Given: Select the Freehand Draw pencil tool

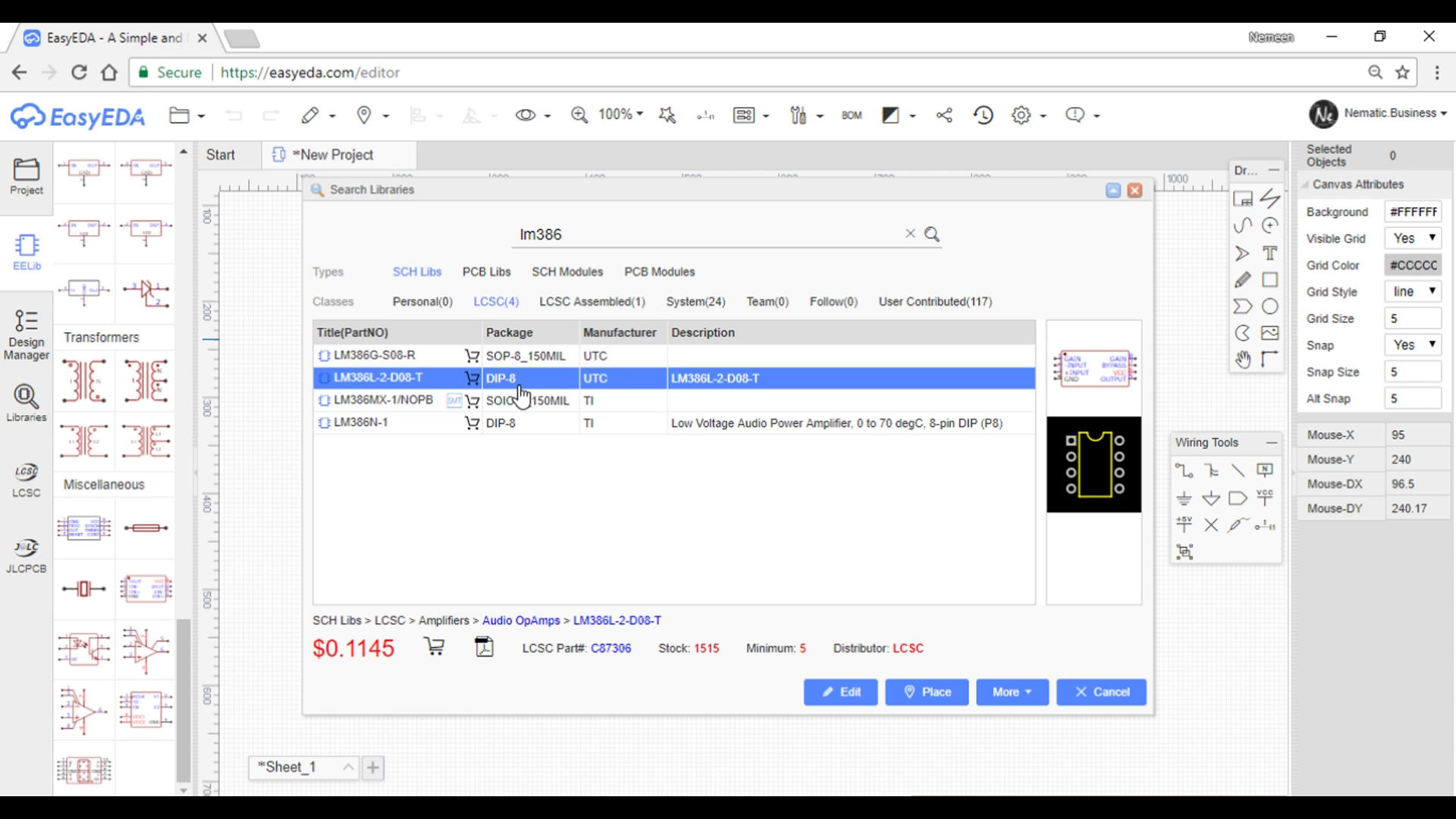Looking at the screenshot, I should pyautogui.click(x=1243, y=279).
